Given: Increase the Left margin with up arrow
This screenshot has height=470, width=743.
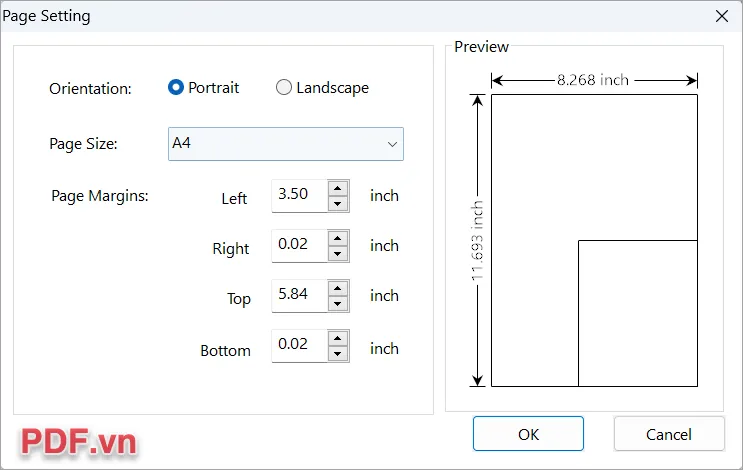Looking at the screenshot, I should pos(338,189).
